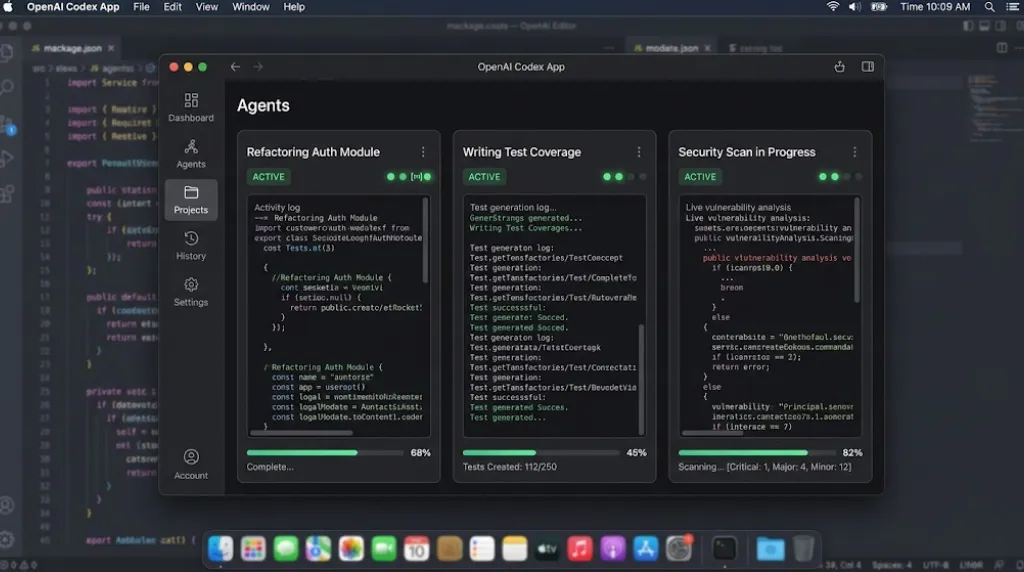This screenshot has height=572, width=1024.
Task: Go back using the left arrow
Action: (x=235, y=67)
